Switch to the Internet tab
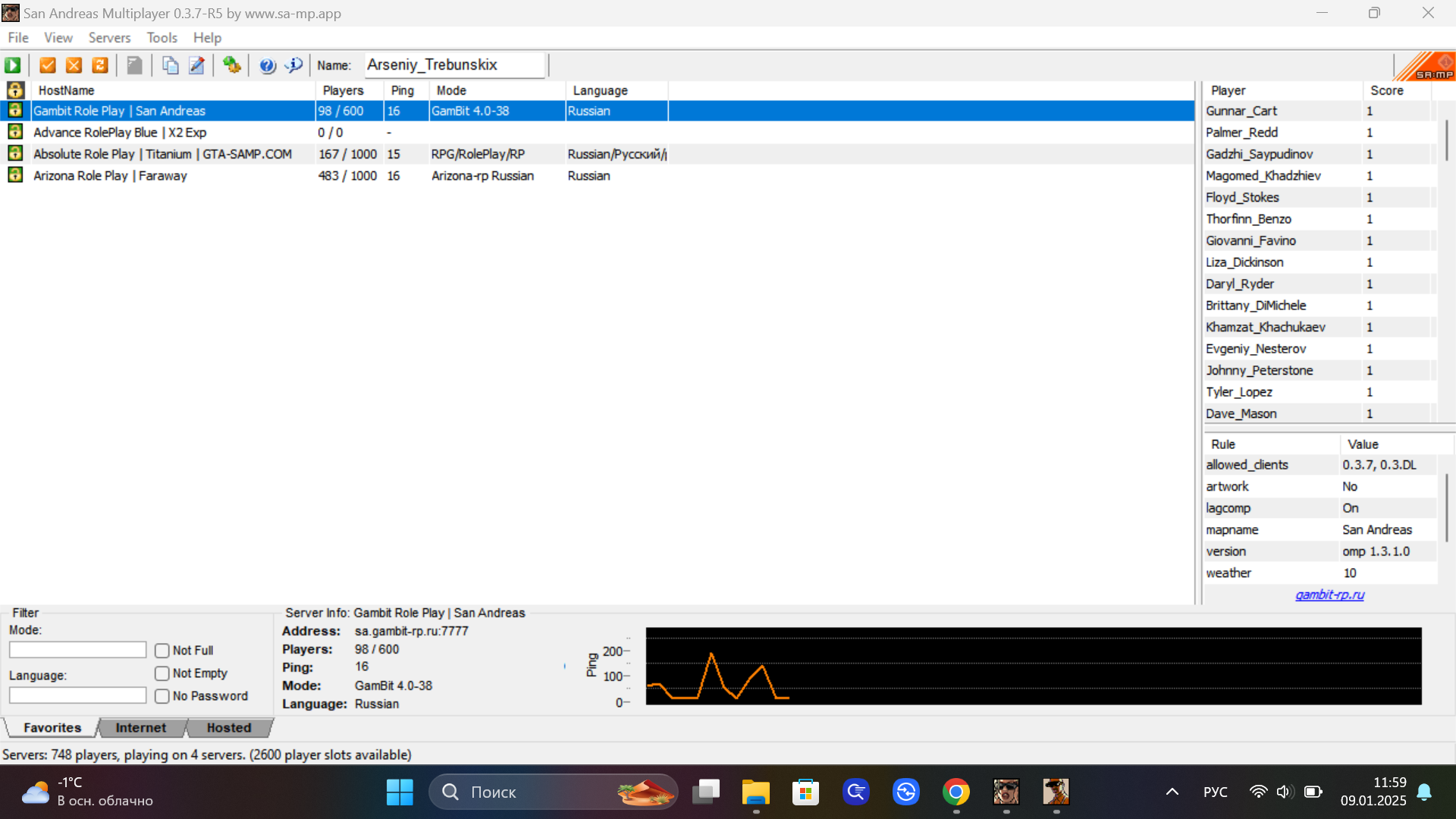This screenshot has height=819, width=1456. tap(140, 728)
